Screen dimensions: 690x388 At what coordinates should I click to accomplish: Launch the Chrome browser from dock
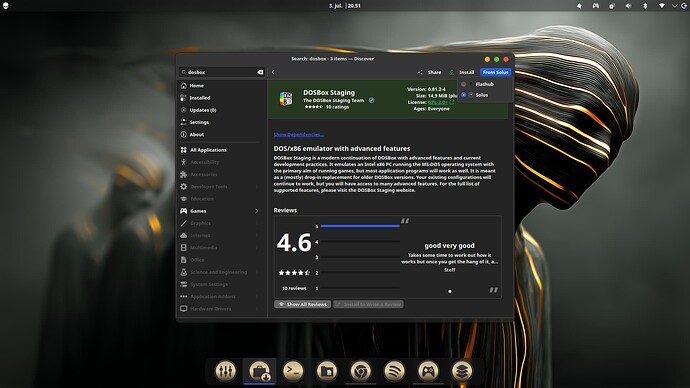click(x=360, y=371)
